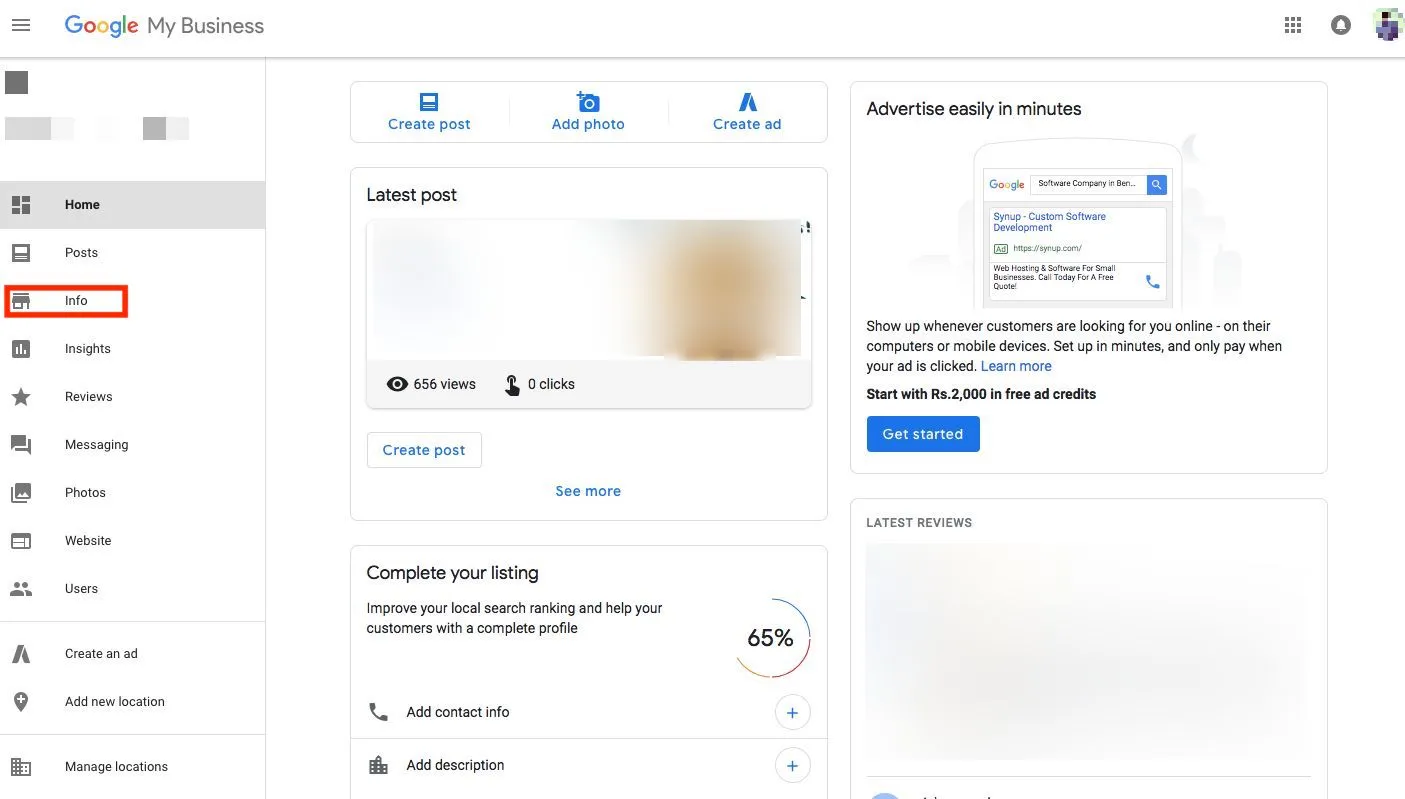Image resolution: width=1405 pixels, height=799 pixels.
Task: Click the Add new location pin icon
Action: [21, 702]
